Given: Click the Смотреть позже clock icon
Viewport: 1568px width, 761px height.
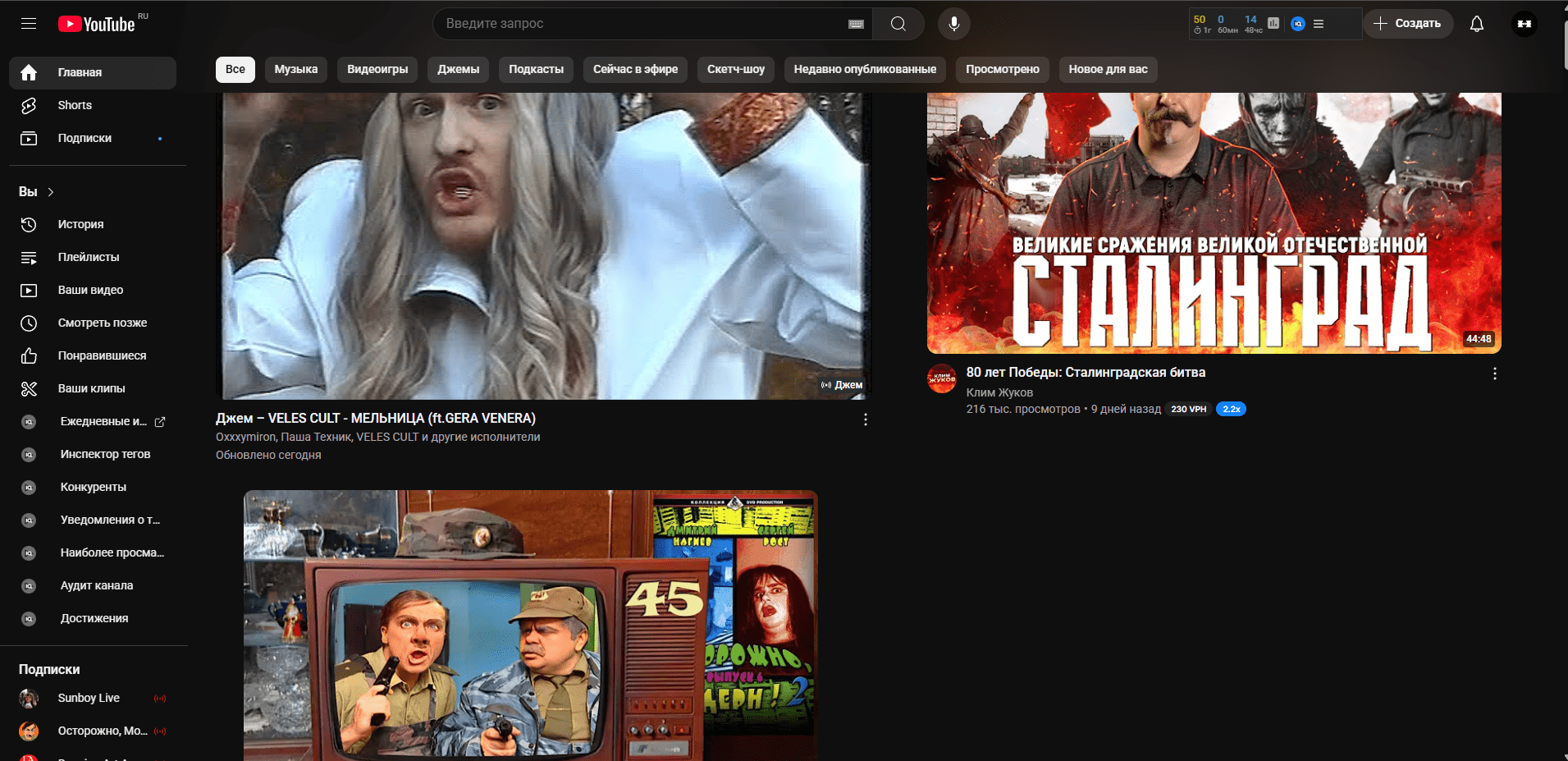Looking at the screenshot, I should (29, 323).
